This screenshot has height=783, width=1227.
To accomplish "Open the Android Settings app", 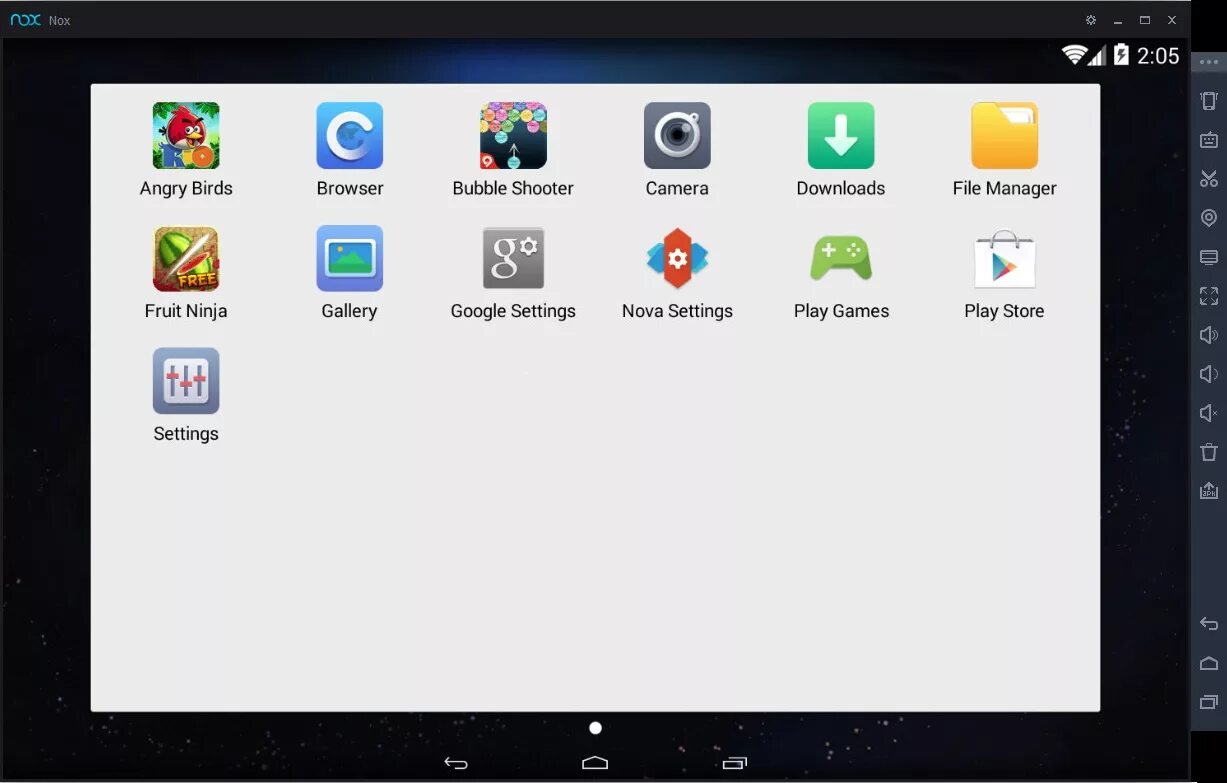I will (186, 381).
